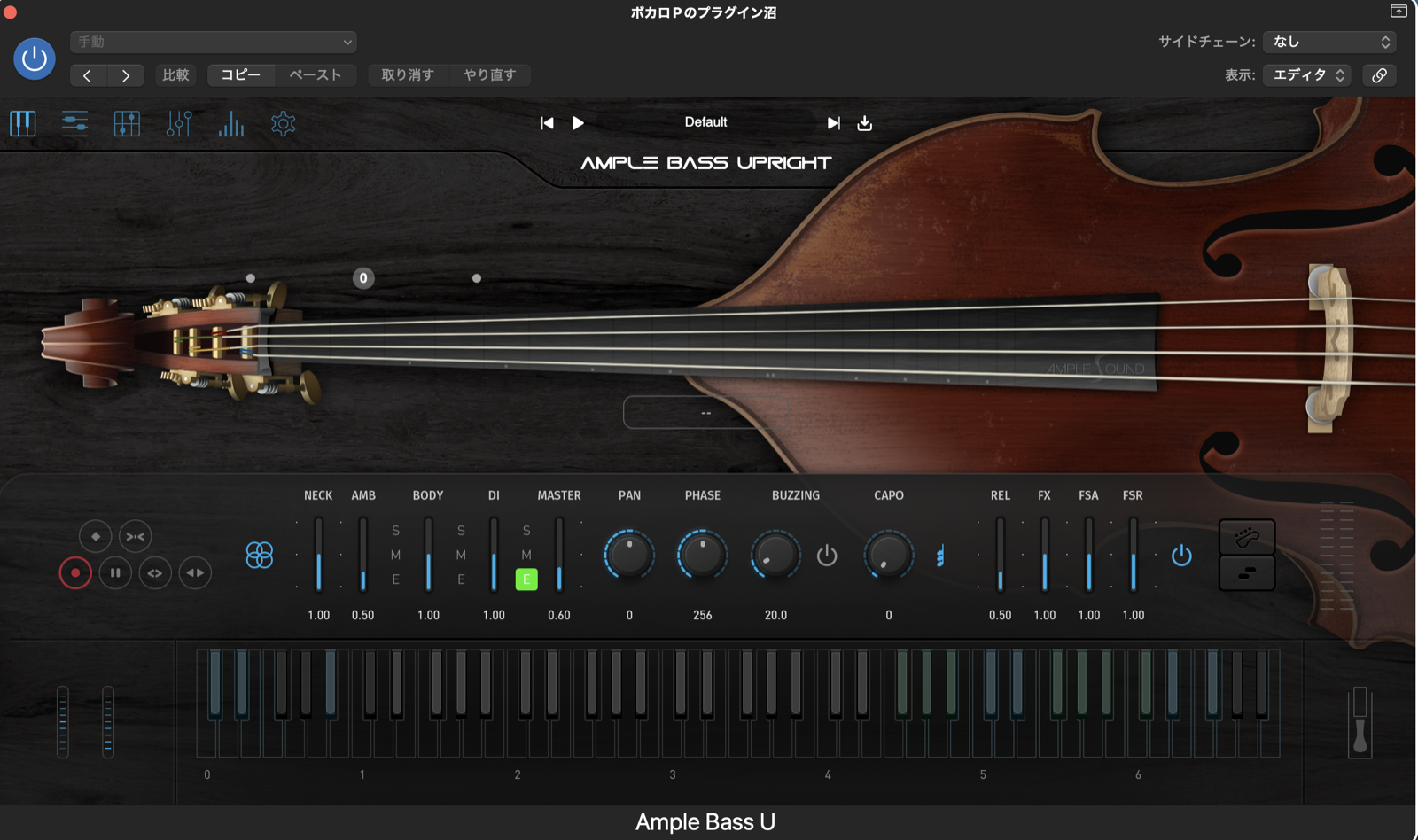The width and height of the screenshot is (1418, 840).
Task: Click the ペースト paste button
Action: click(x=316, y=75)
